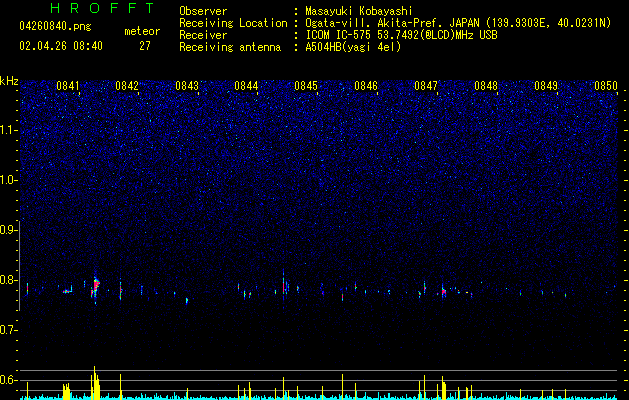Click the 0.8 kHz frequency label
Screen dimensions: 629x400
8,280
